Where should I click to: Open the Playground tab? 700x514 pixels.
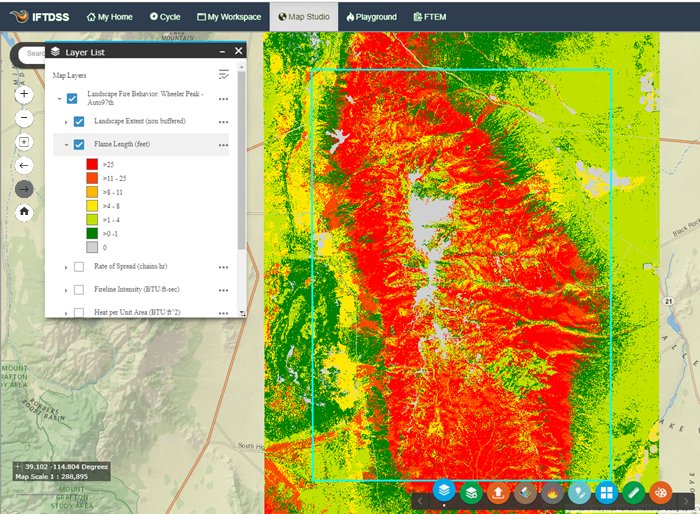coord(372,17)
